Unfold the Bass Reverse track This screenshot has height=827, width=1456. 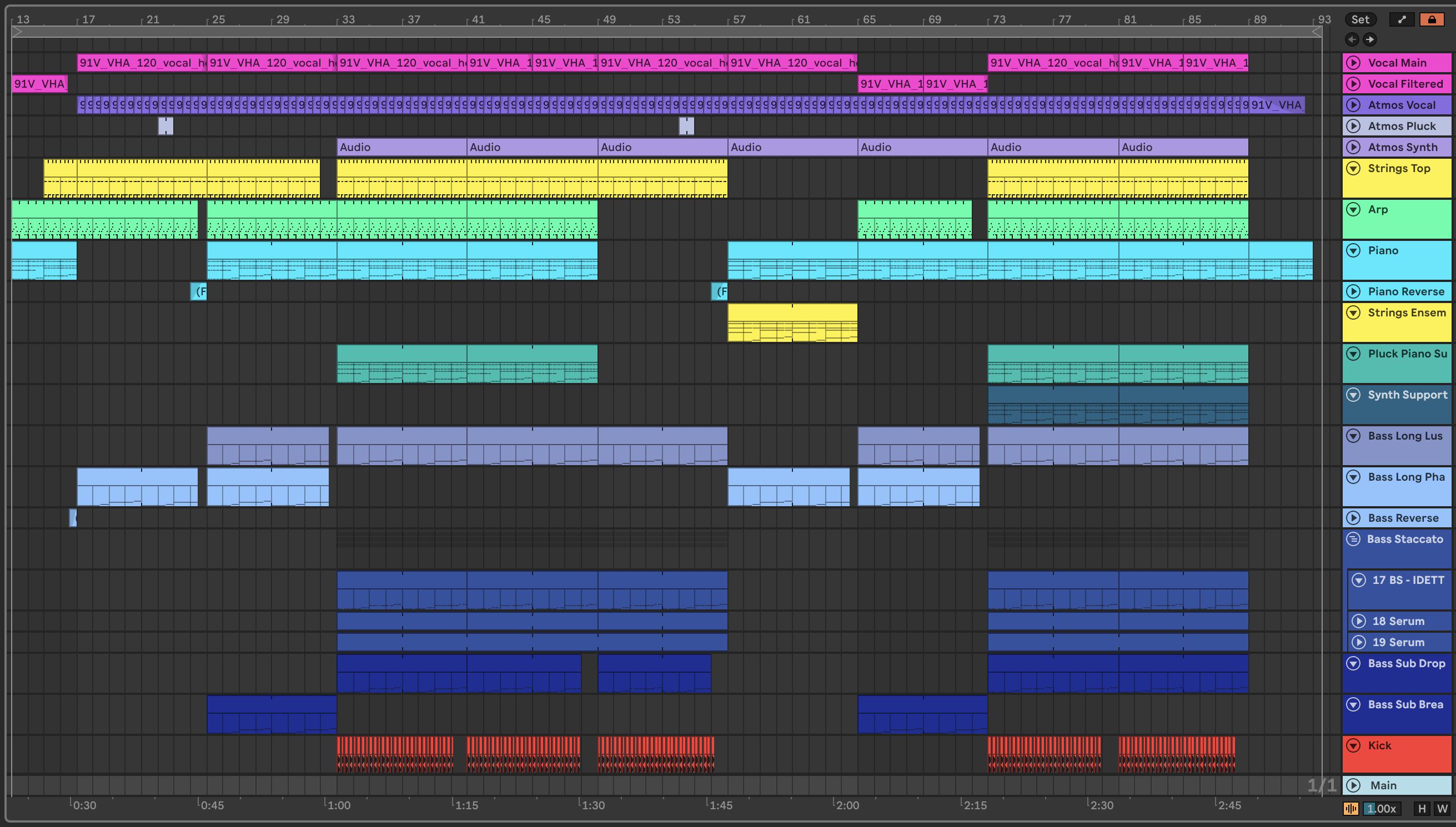click(1354, 517)
